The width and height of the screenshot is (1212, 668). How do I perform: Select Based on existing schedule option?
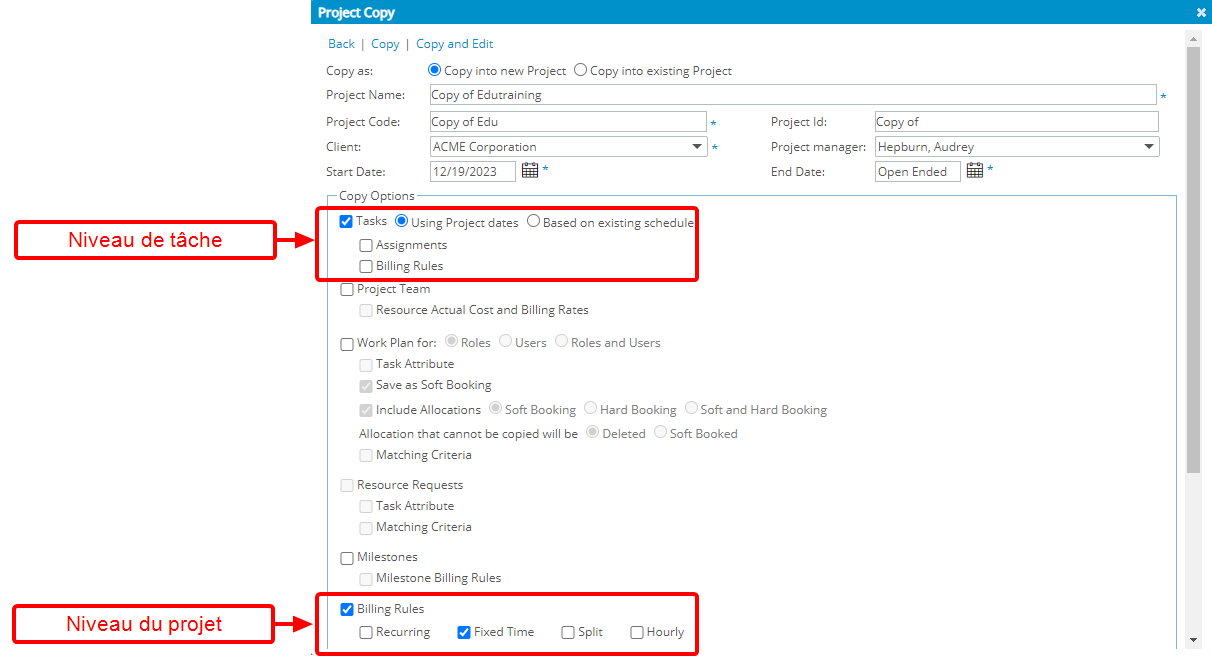[x=534, y=222]
